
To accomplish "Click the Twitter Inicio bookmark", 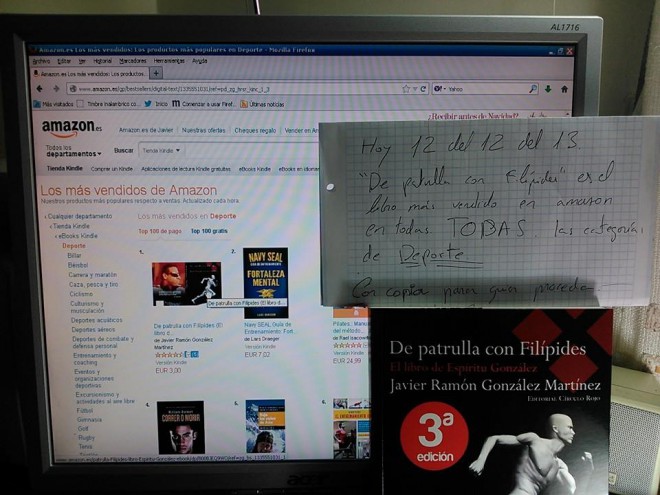I will pos(156,104).
